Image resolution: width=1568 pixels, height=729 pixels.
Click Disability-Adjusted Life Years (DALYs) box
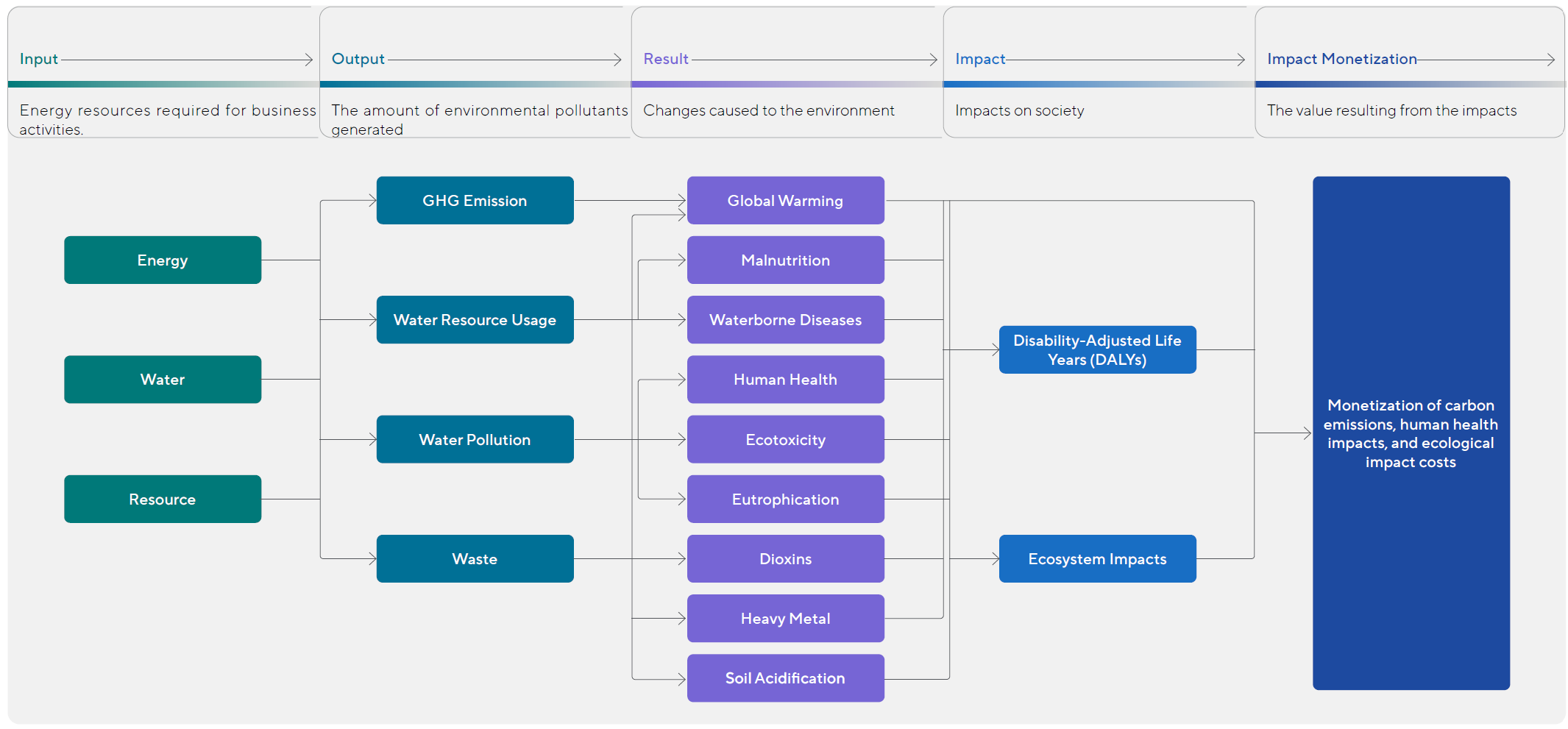click(x=1097, y=349)
